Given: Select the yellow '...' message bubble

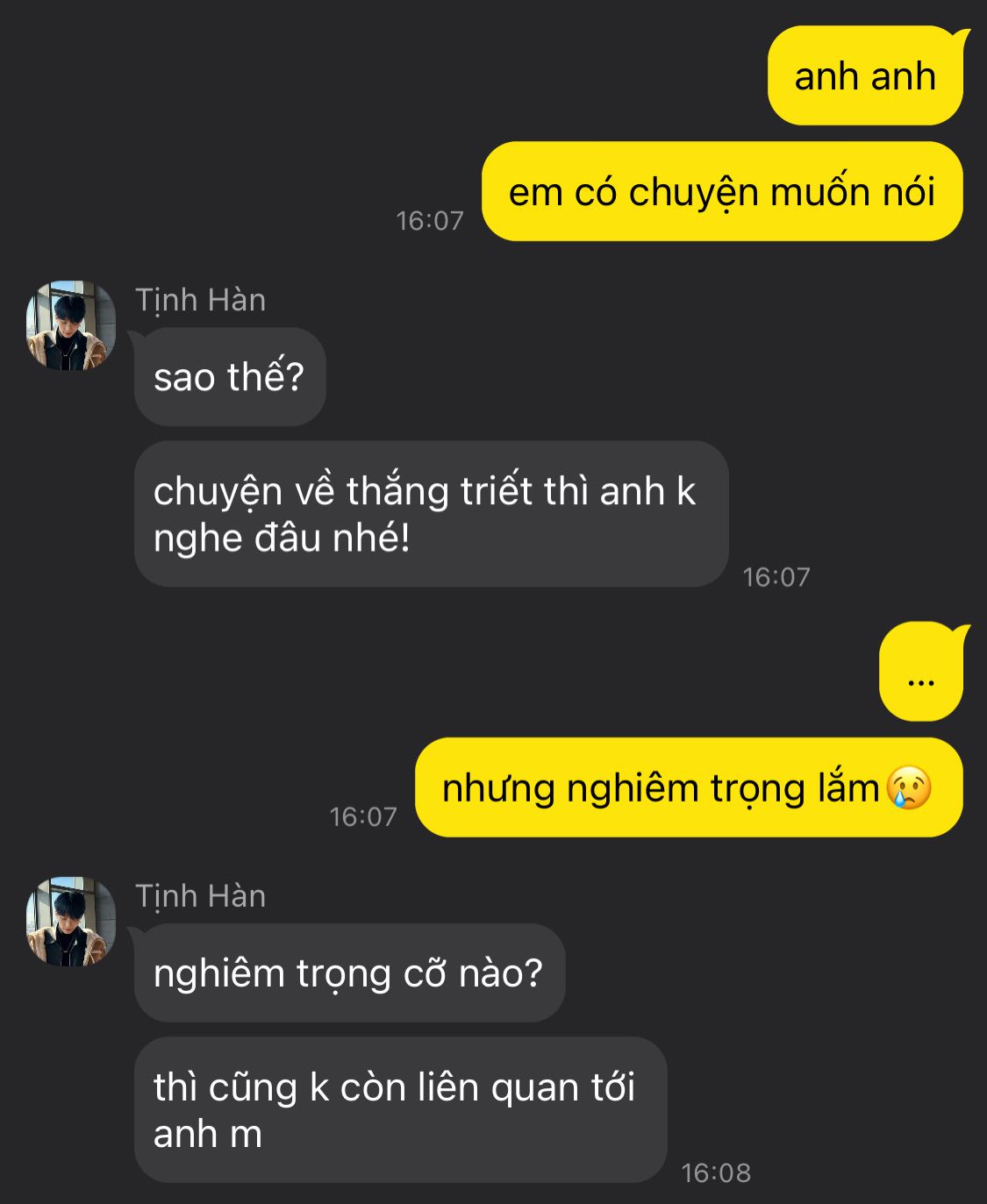Looking at the screenshot, I should click(921, 672).
